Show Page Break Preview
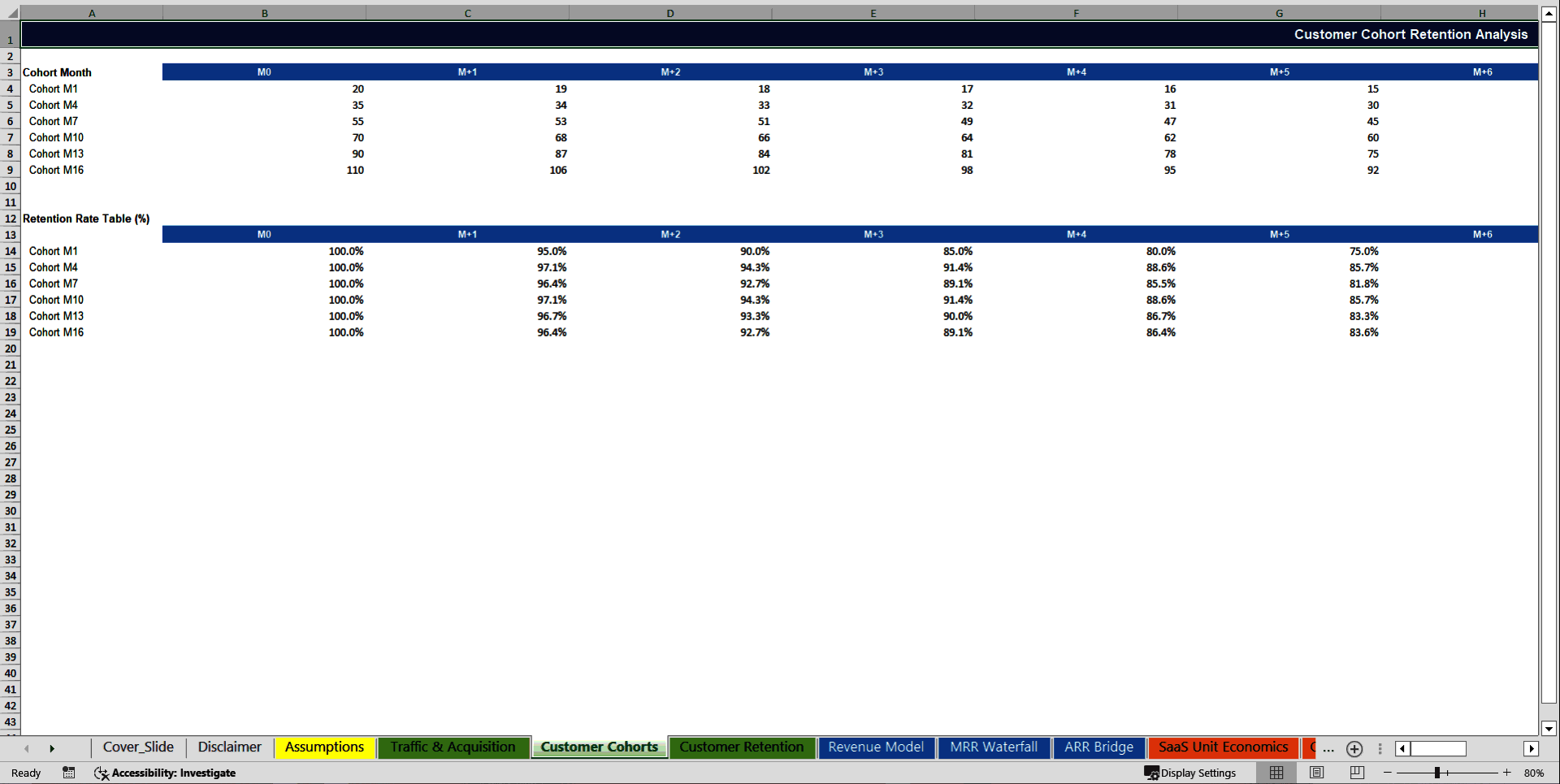Image resolution: width=1560 pixels, height=784 pixels. (x=1357, y=773)
